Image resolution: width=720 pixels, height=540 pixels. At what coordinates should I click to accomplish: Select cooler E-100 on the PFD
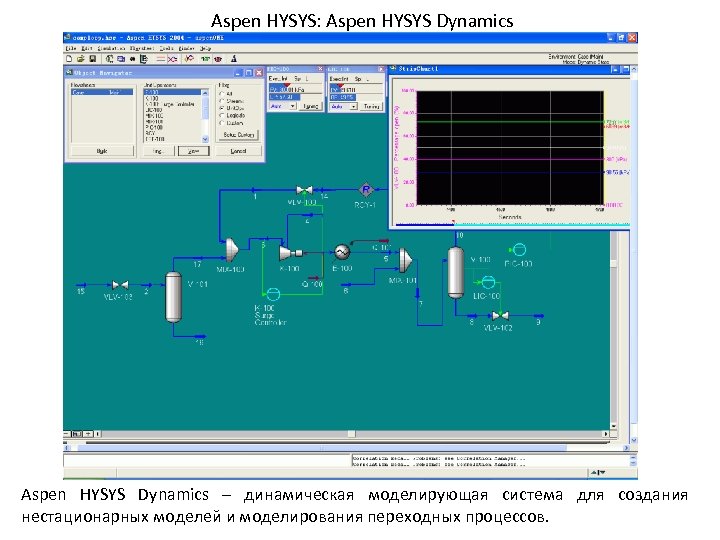(342, 252)
